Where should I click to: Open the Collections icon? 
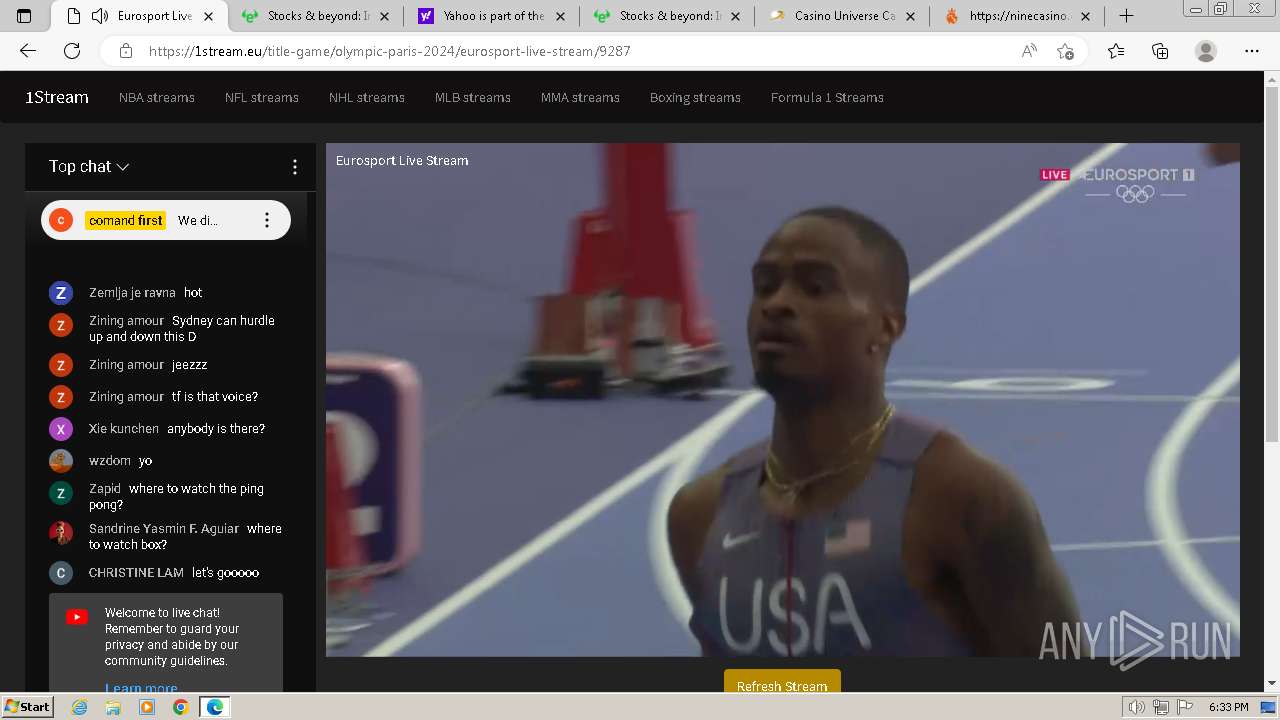(1160, 51)
